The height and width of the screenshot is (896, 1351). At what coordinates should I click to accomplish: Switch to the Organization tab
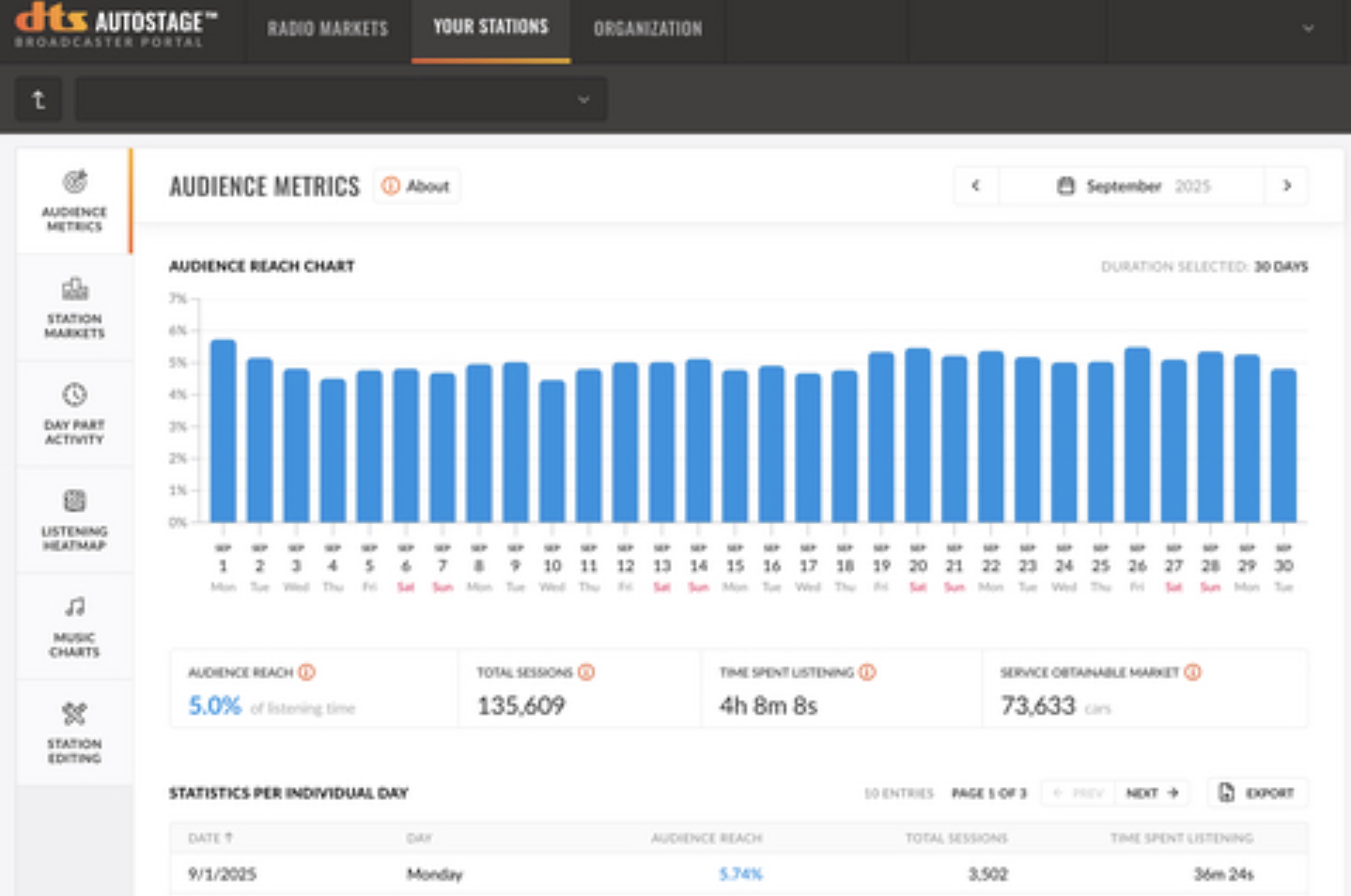(x=647, y=28)
